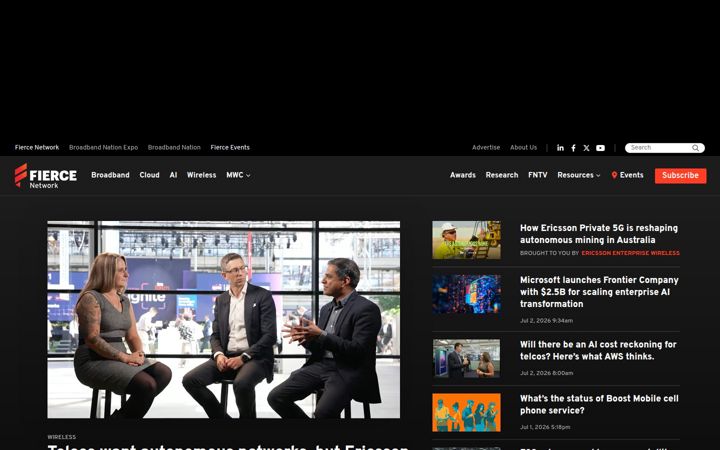Open the Boost Mobile article thumbnail
The width and height of the screenshot is (720, 450).
(466, 412)
